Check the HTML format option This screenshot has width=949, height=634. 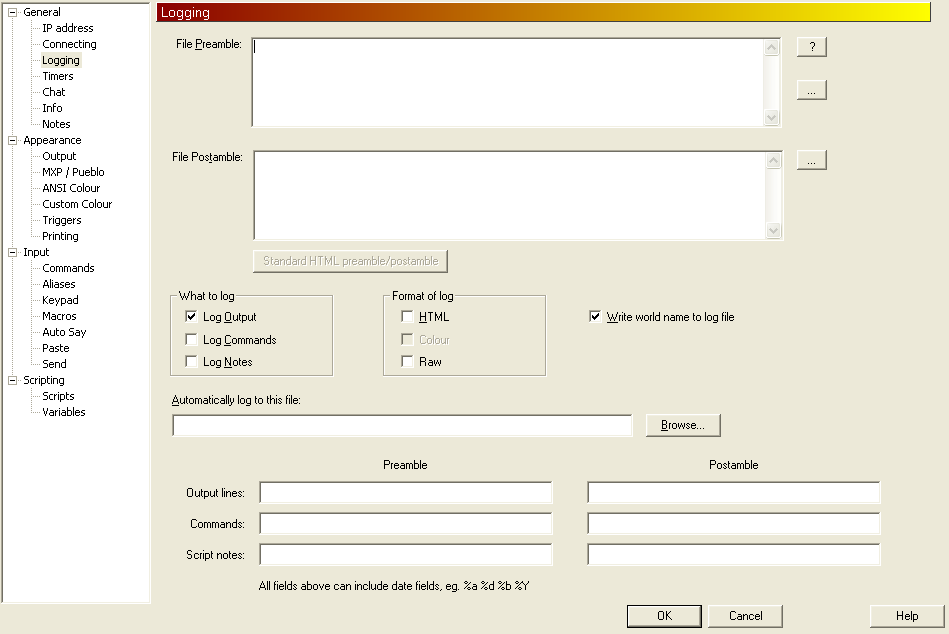point(408,317)
